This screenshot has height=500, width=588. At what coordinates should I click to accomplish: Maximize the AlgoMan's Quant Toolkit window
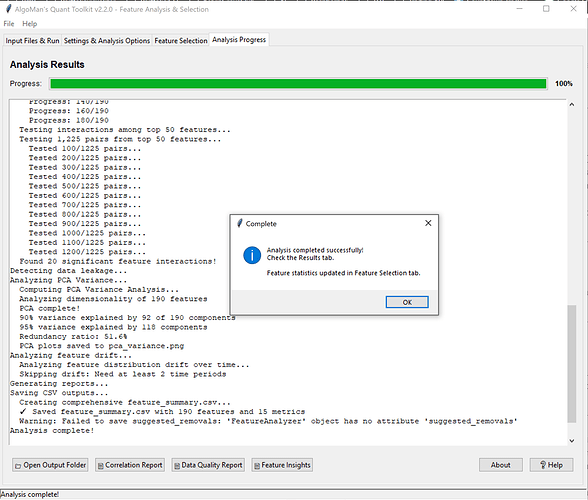pyautogui.click(x=546, y=9)
